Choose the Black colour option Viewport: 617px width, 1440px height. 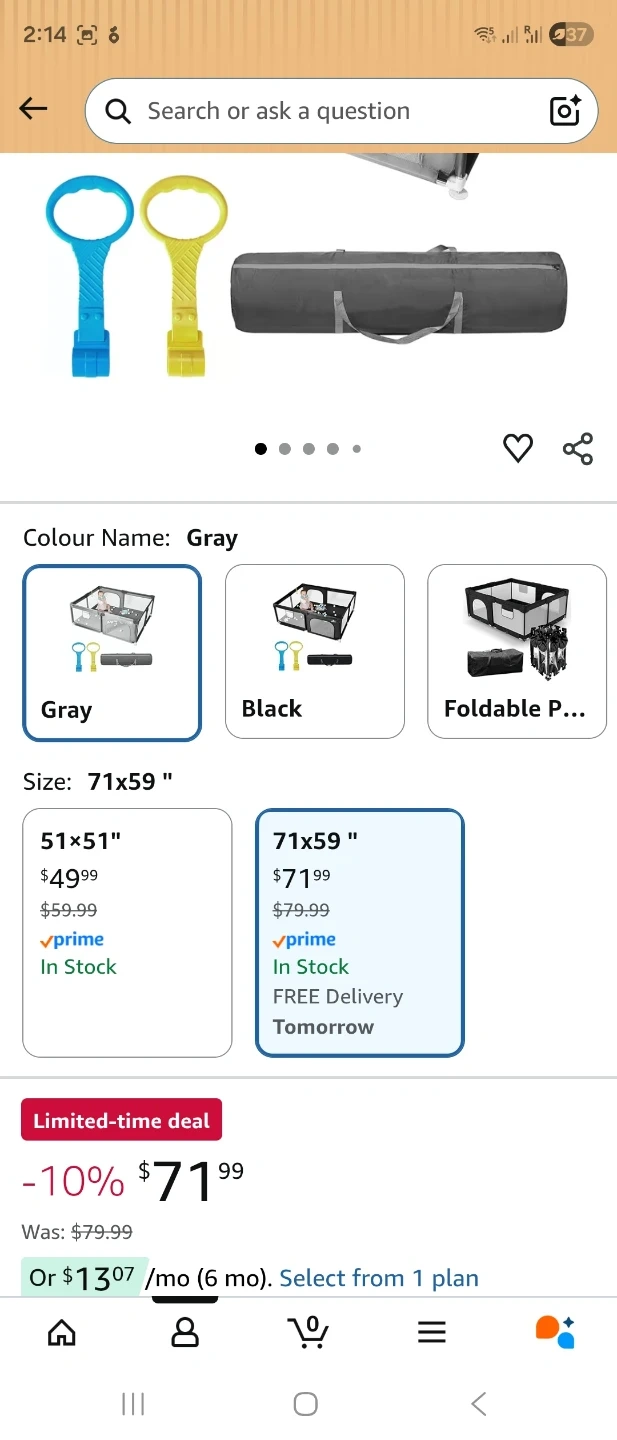click(x=315, y=652)
